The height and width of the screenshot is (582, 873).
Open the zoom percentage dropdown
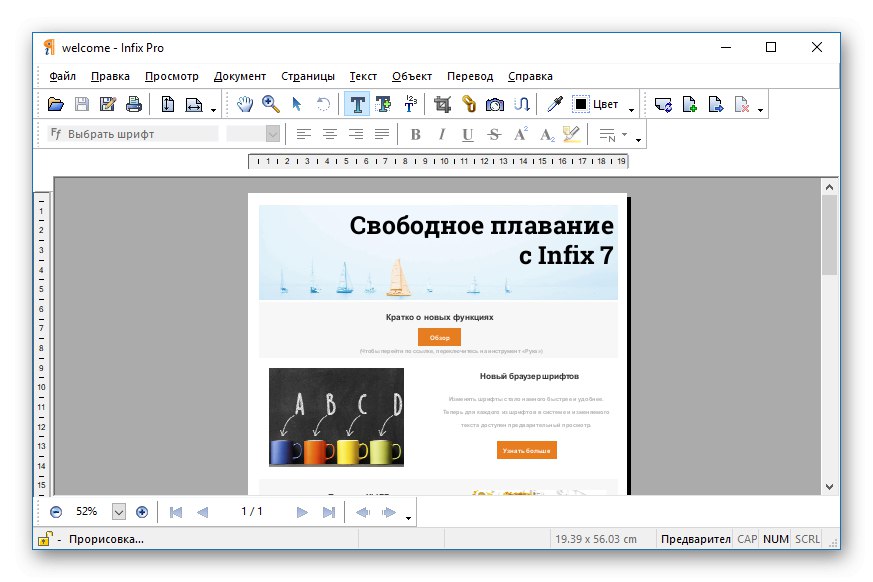click(119, 512)
